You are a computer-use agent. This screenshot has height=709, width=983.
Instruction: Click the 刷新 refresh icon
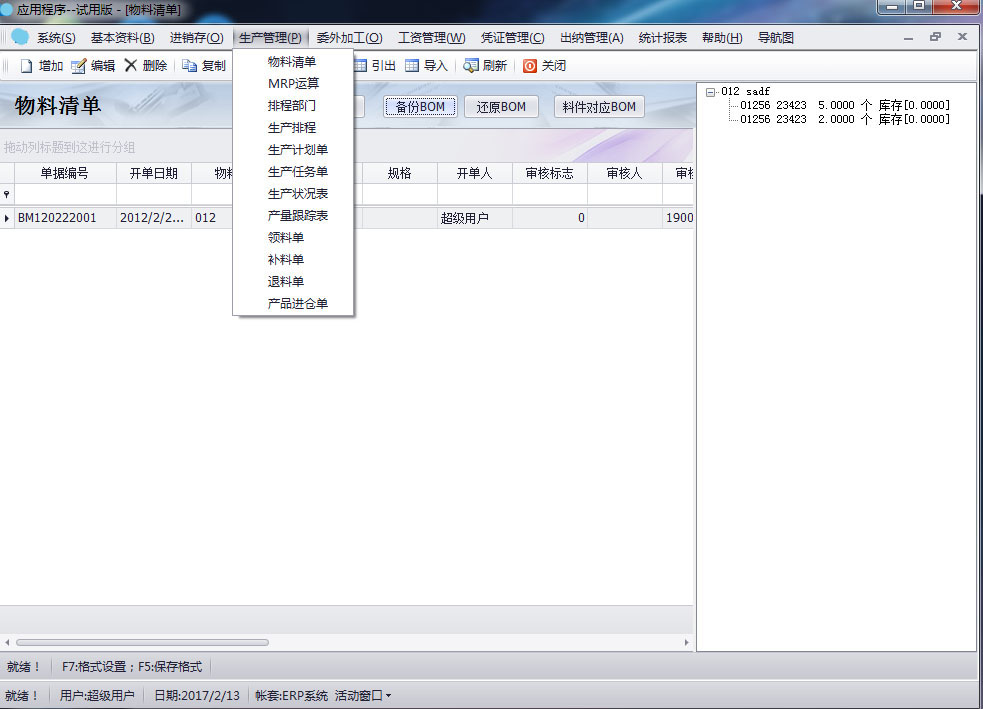coord(471,66)
